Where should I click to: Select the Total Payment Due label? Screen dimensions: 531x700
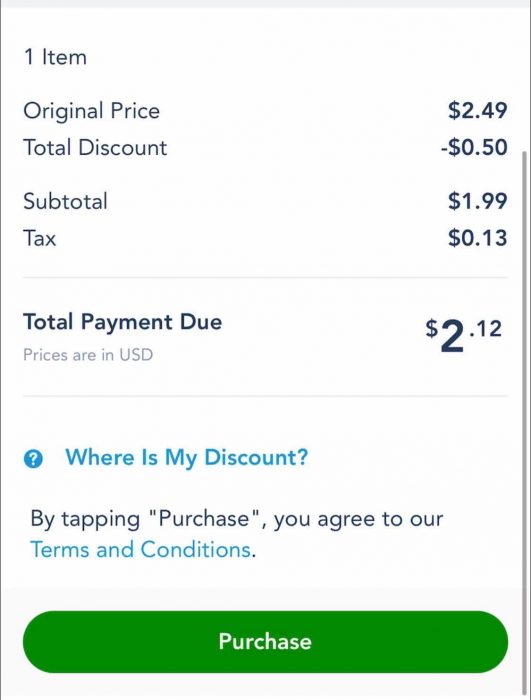click(x=122, y=322)
